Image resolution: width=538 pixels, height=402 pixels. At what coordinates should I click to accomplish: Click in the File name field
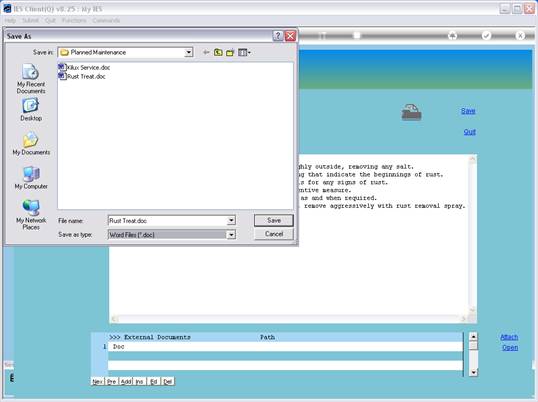coord(167,220)
